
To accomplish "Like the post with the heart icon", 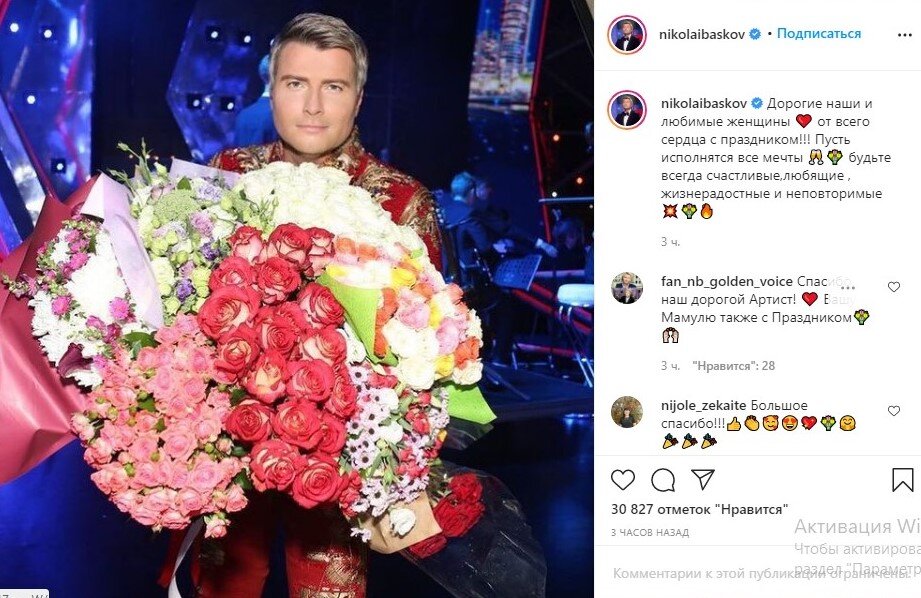I will click(x=623, y=480).
